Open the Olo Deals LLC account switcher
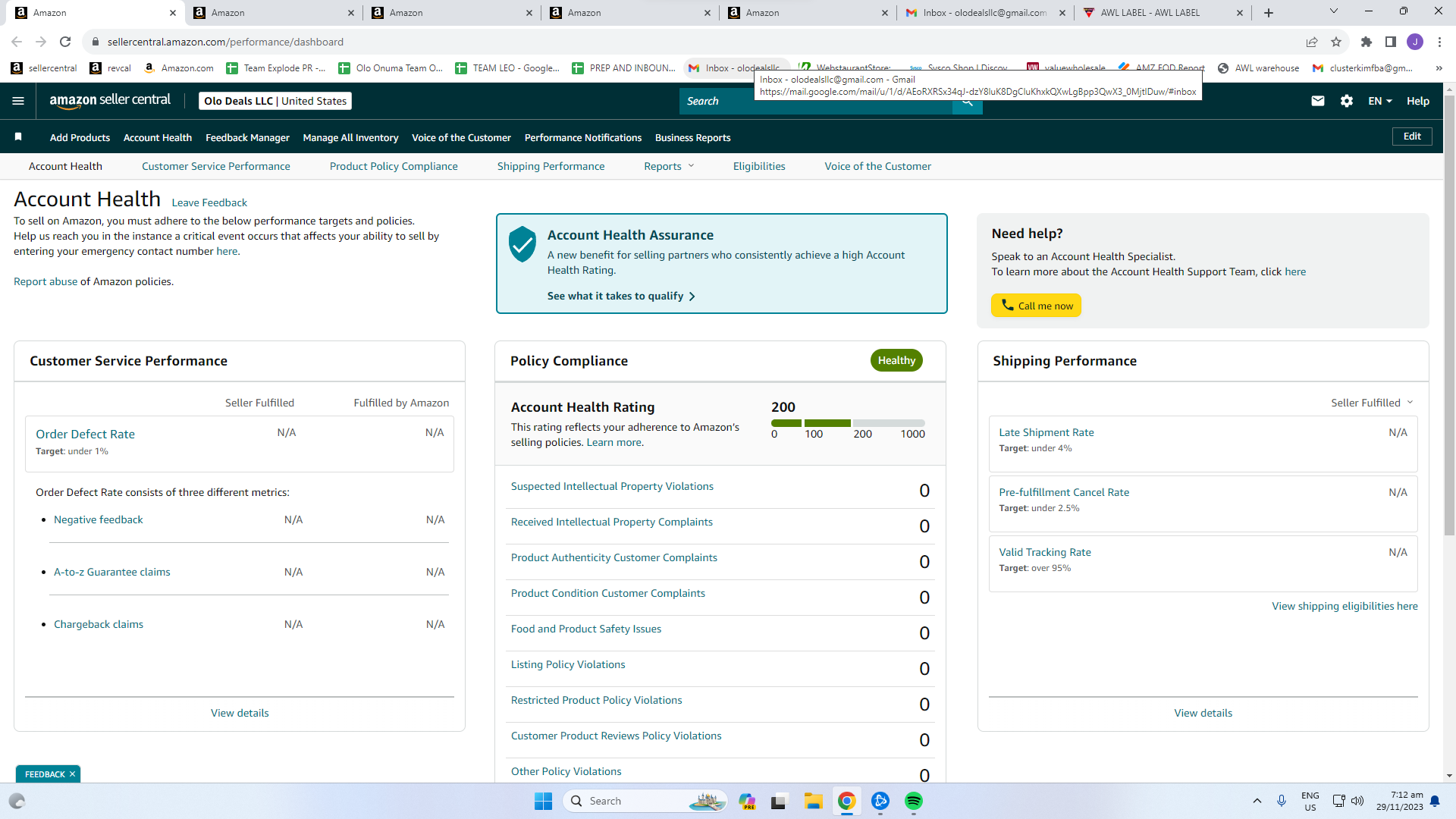 click(275, 101)
